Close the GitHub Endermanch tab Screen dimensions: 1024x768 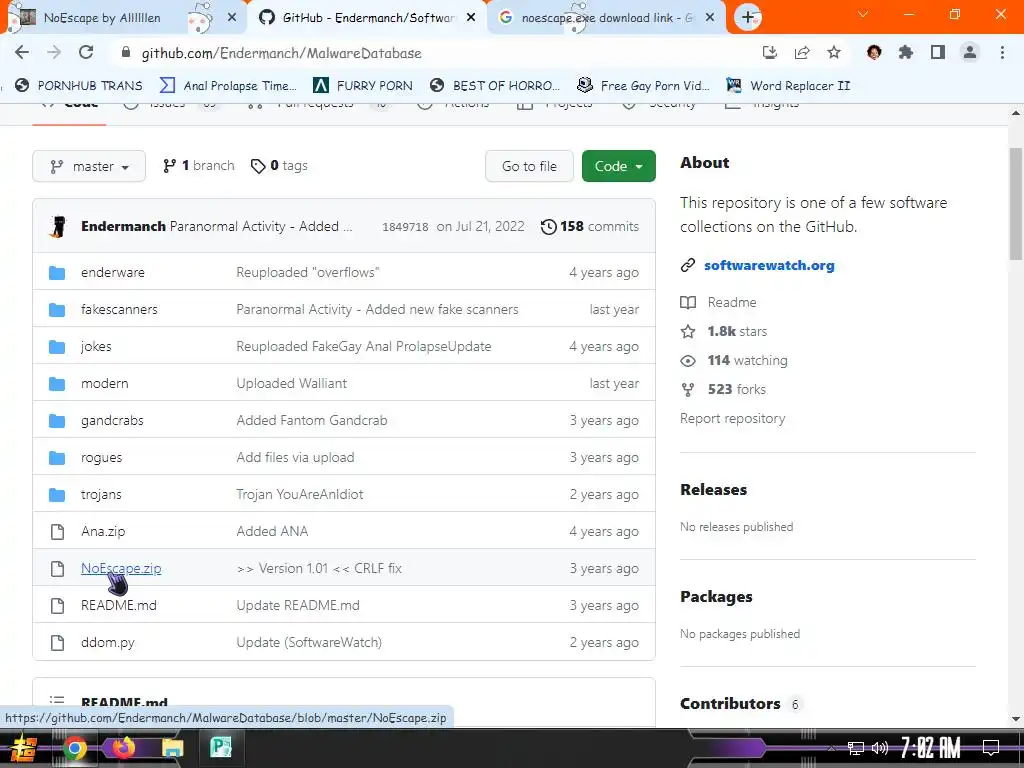(x=471, y=18)
